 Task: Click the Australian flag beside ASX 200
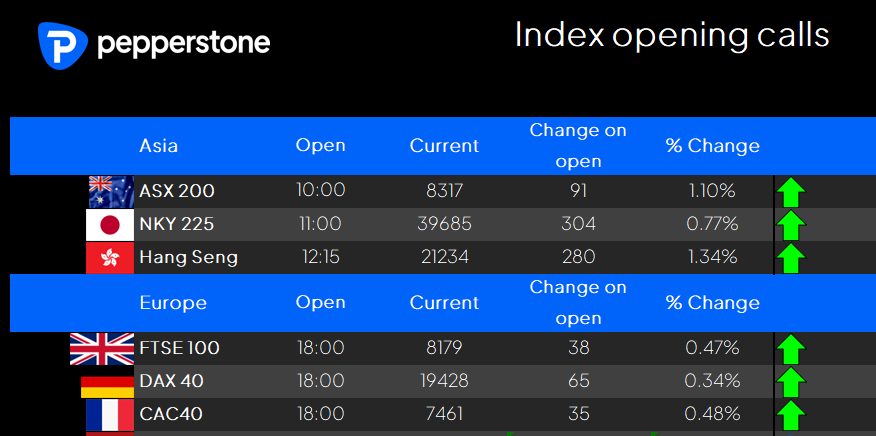pyautogui.click(x=111, y=192)
